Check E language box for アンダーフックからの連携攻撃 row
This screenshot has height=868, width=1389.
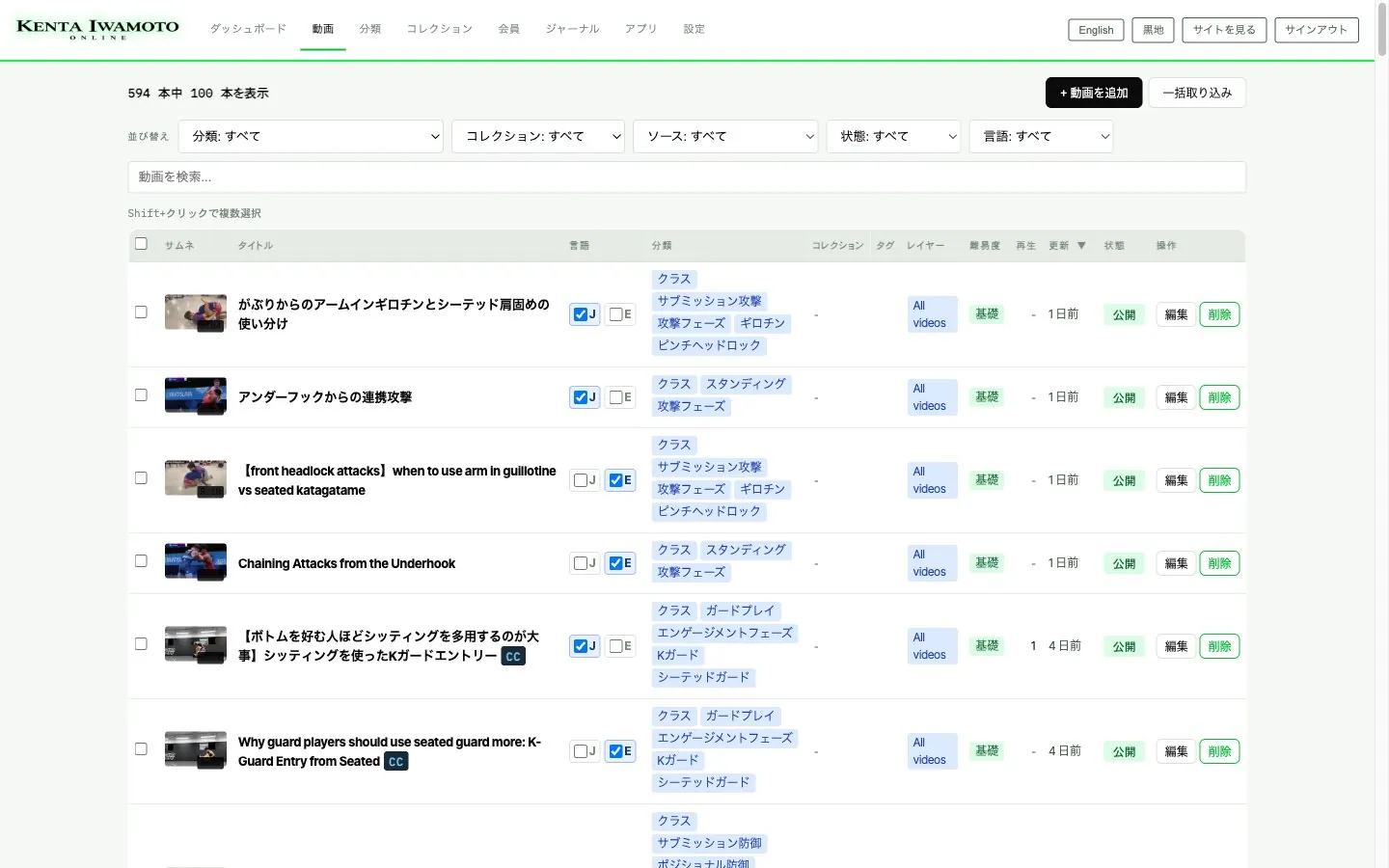click(x=615, y=397)
